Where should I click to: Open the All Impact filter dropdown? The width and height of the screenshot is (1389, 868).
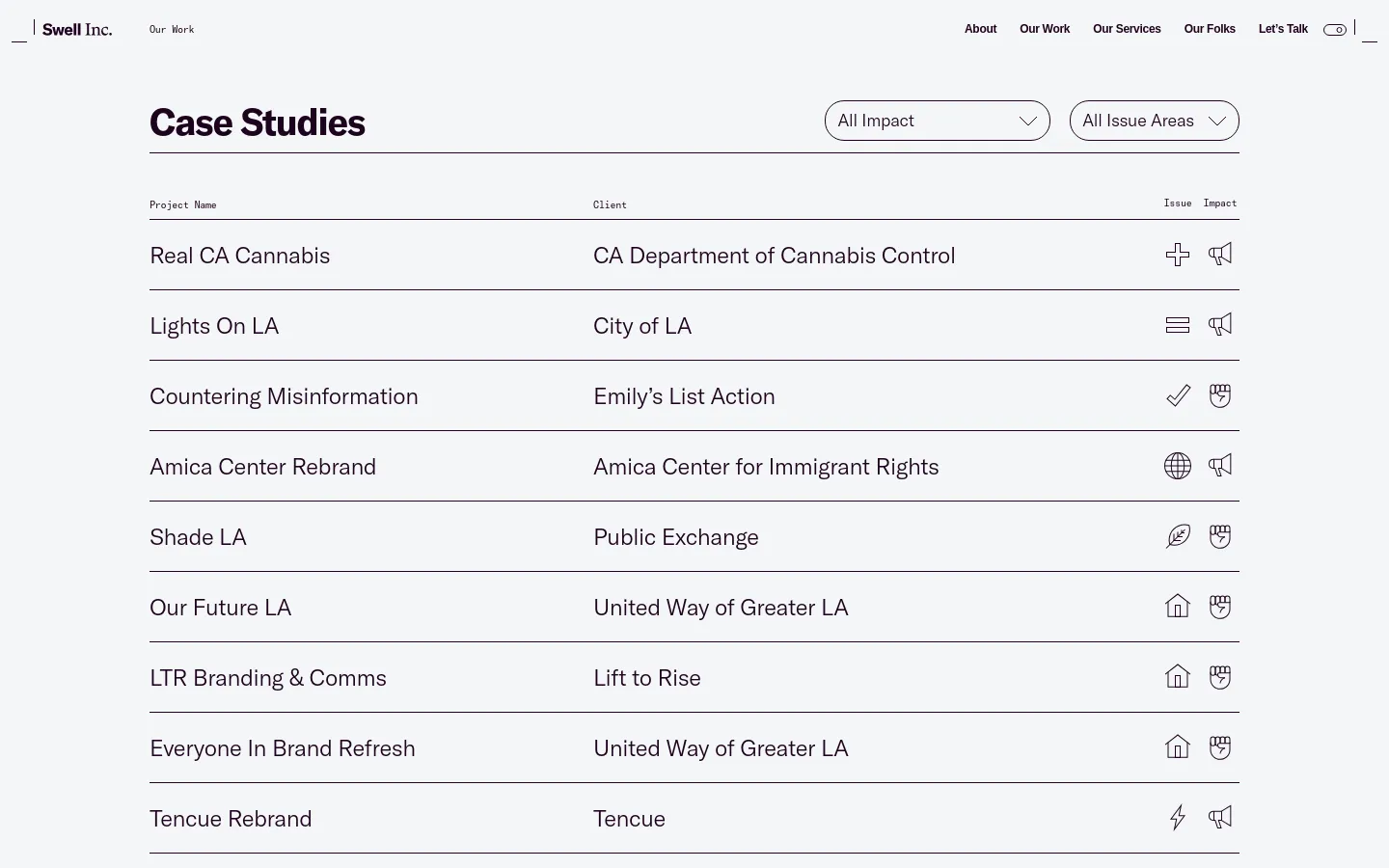tap(938, 121)
